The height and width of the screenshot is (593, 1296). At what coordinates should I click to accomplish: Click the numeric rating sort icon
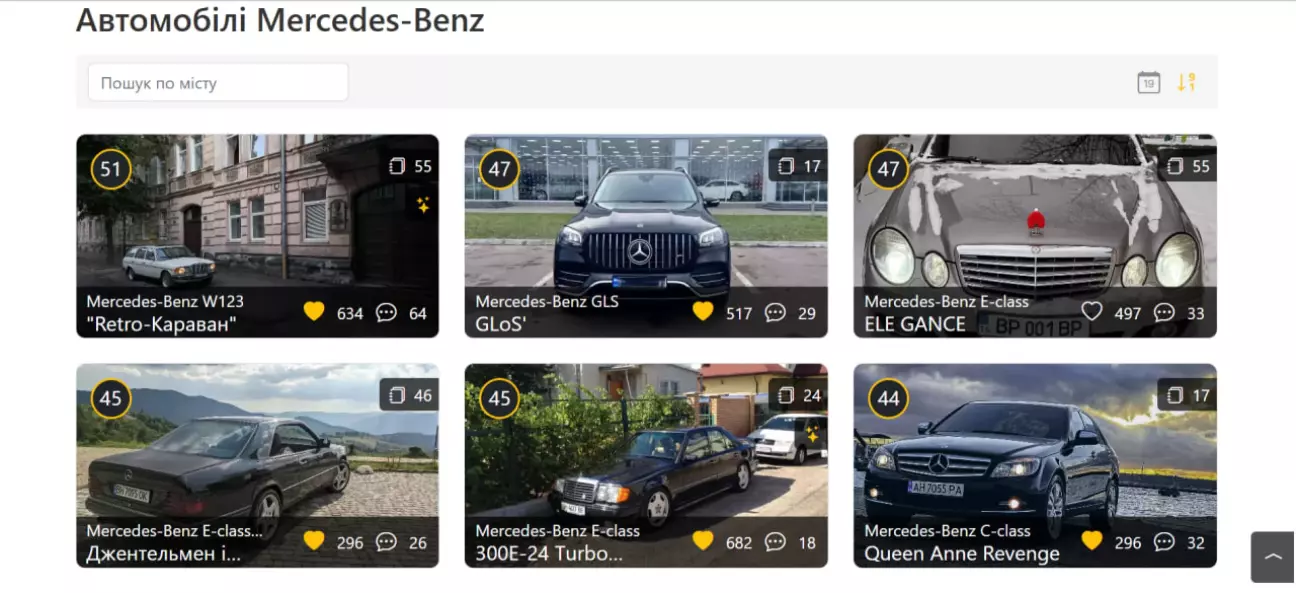[1186, 83]
